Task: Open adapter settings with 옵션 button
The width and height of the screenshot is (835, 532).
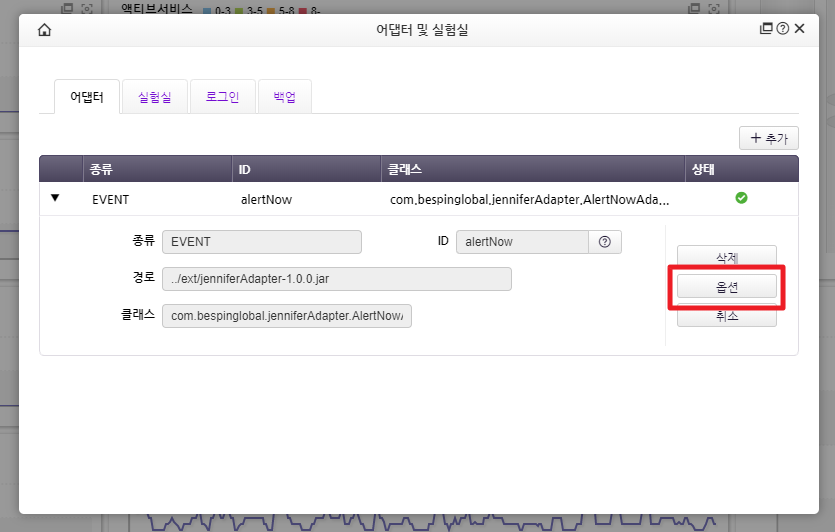Action: click(726, 286)
